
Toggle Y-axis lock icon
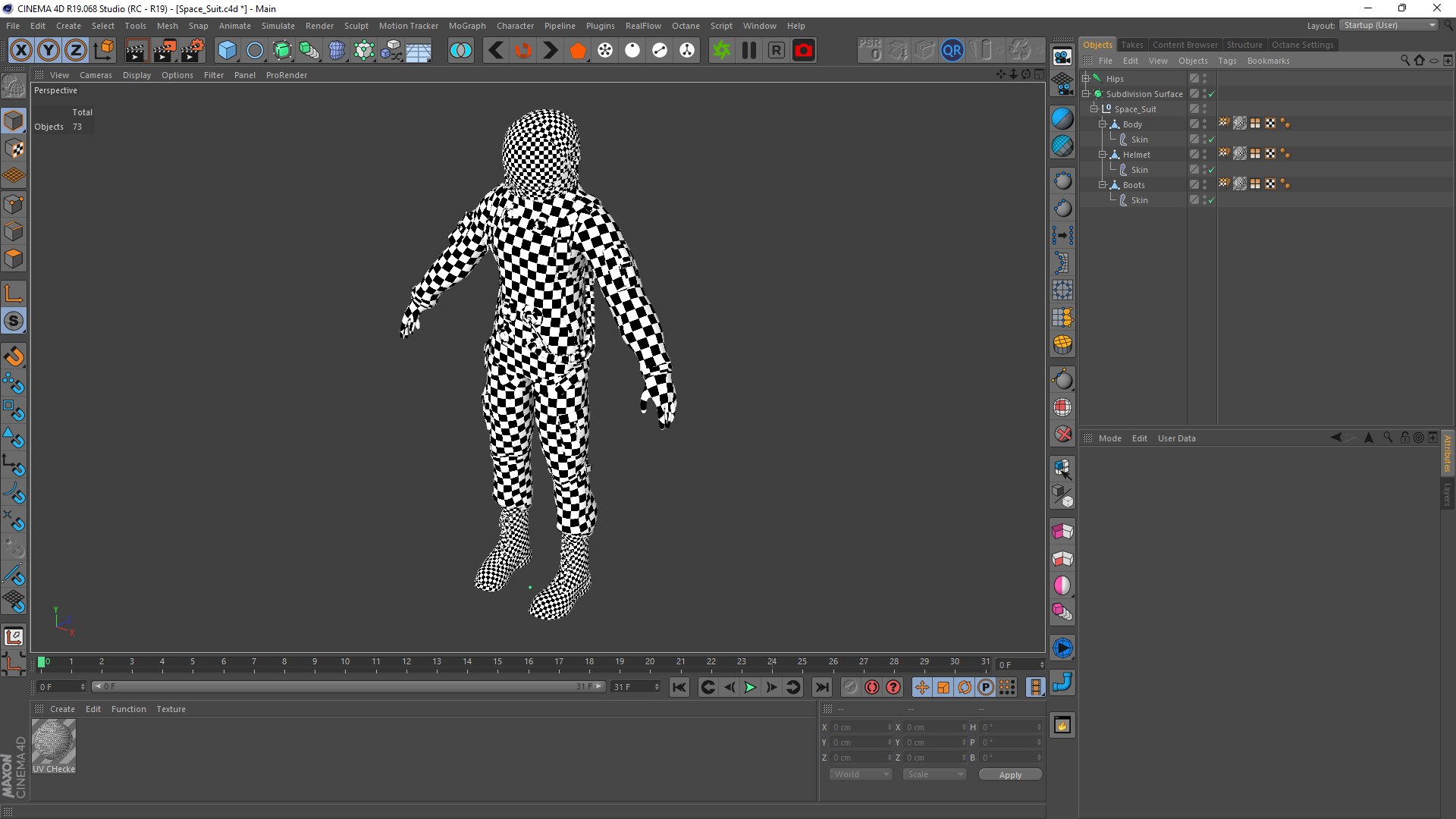pyautogui.click(x=49, y=51)
